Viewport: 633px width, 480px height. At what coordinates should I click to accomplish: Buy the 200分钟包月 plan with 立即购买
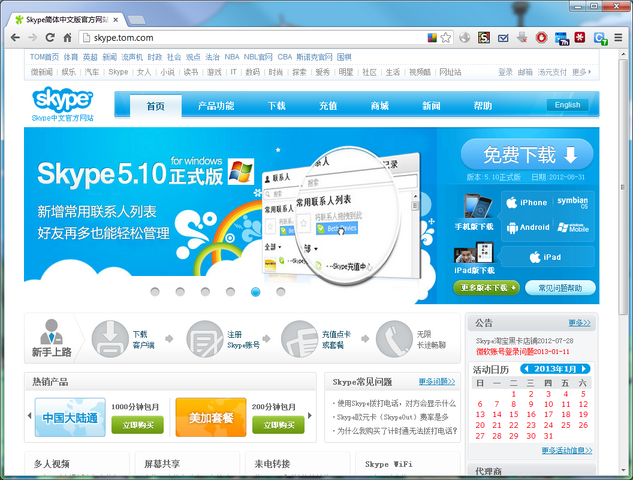278,425
